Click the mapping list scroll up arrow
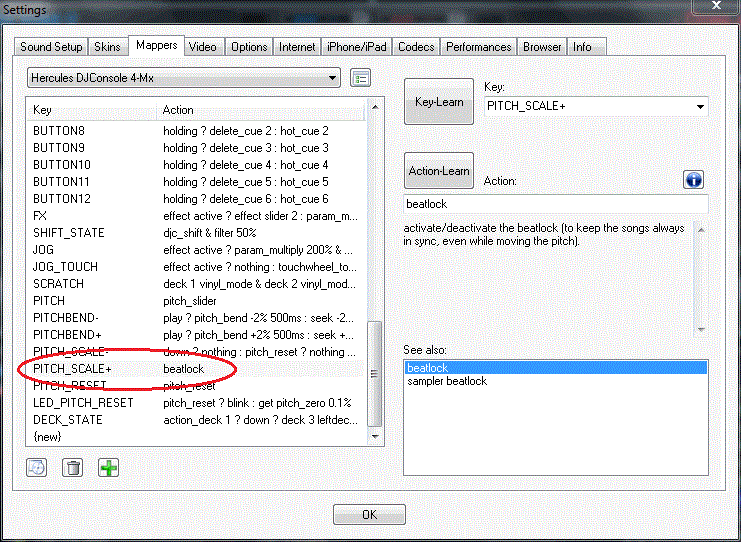 point(375,107)
